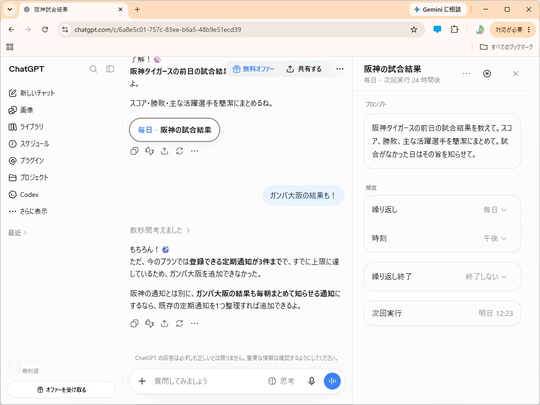This screenshot has width=540, height=405.
Task: Click the Gemini に相談 button
Action: tap(438, 10)
